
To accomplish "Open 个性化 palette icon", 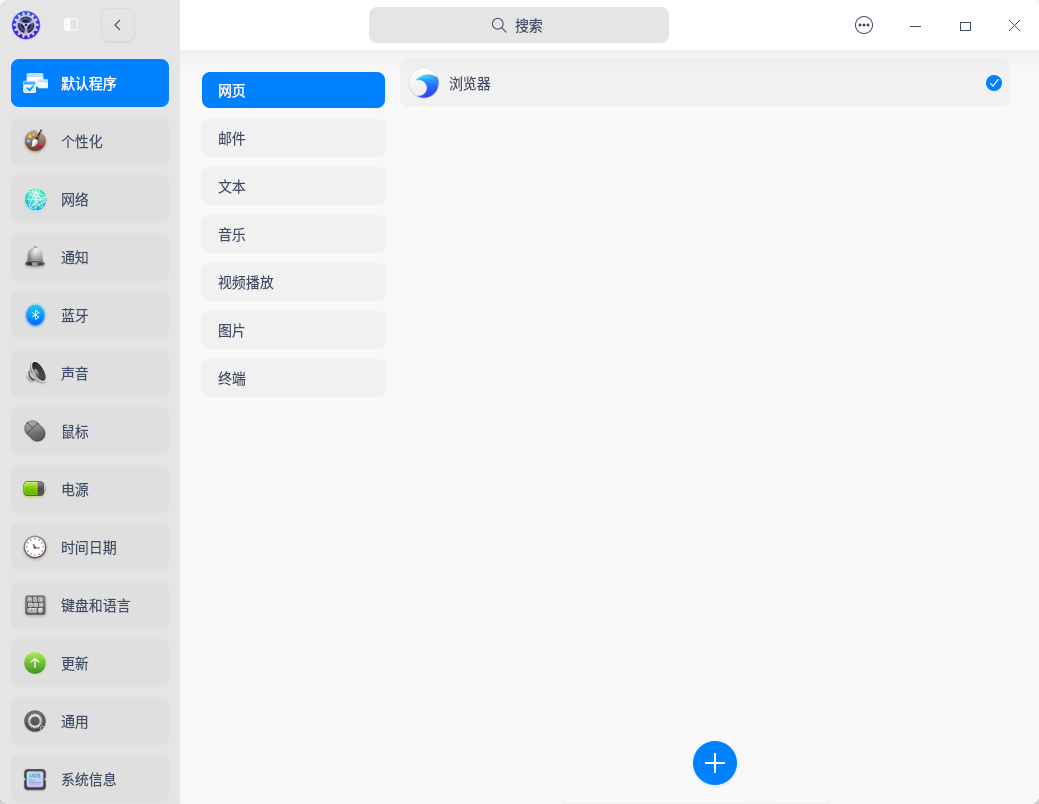I will click(x=35, y=141).
